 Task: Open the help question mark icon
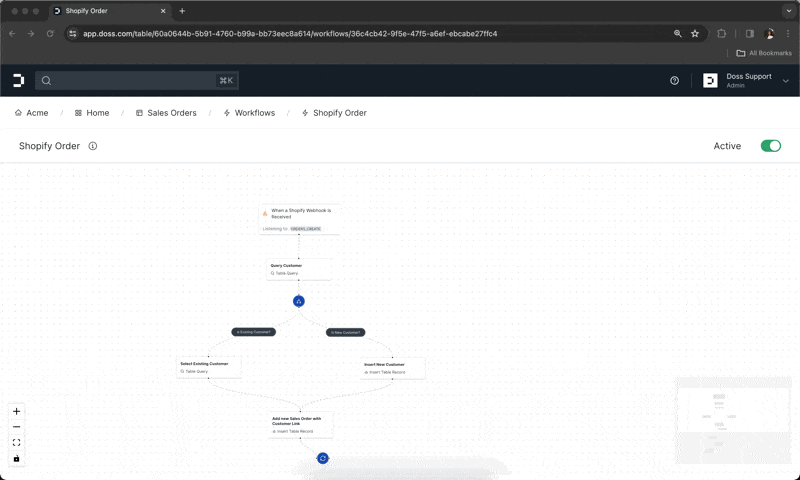[674, 81]
